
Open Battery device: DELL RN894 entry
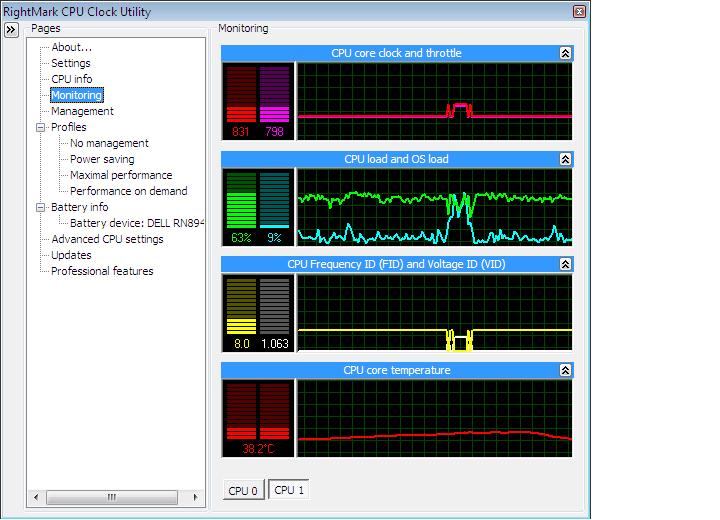[x=137, y=223]
